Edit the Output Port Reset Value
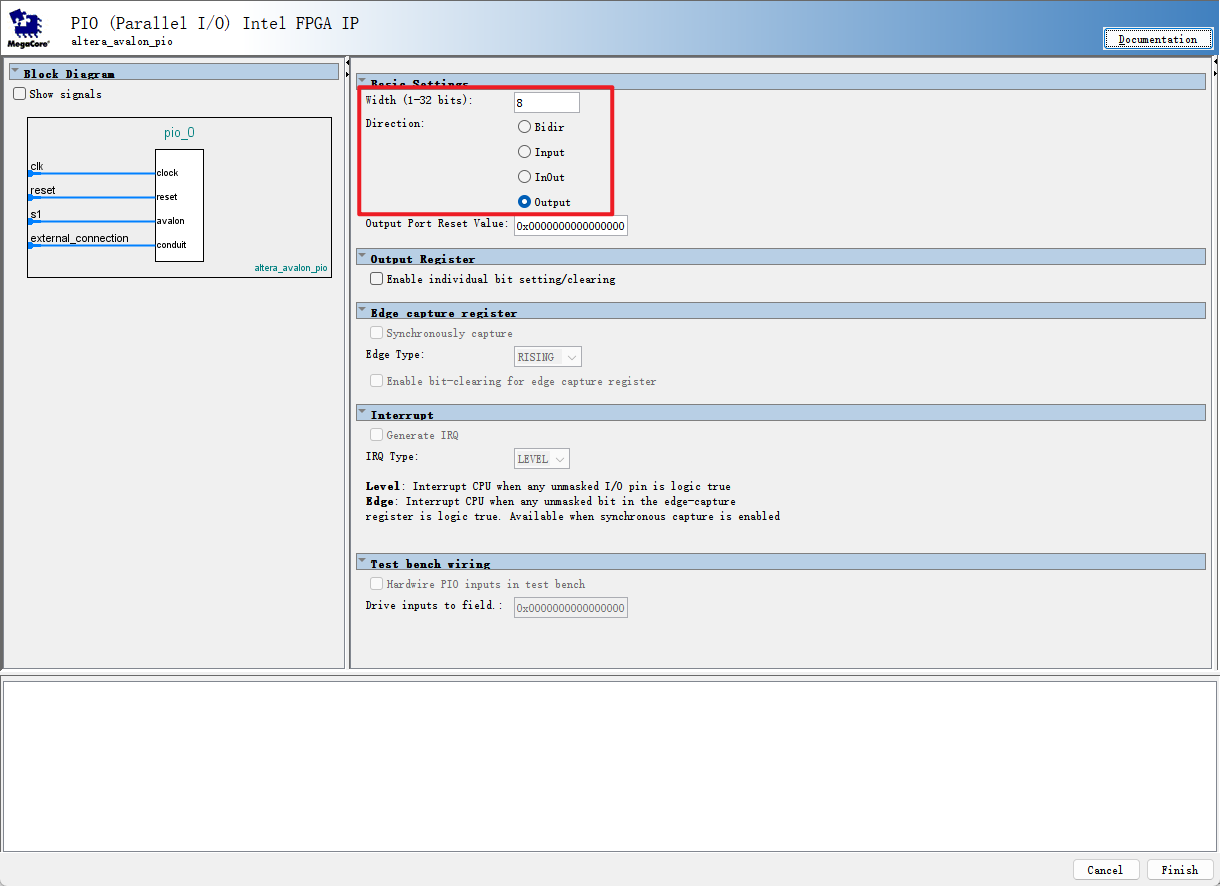This screenshot has height=886, width=1220. [570, 225]
